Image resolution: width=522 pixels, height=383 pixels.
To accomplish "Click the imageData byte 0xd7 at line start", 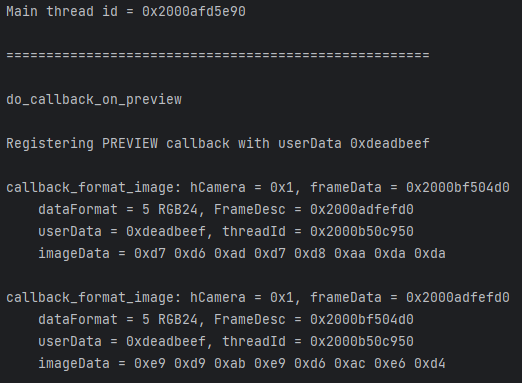I will click(x=150, y=254).
